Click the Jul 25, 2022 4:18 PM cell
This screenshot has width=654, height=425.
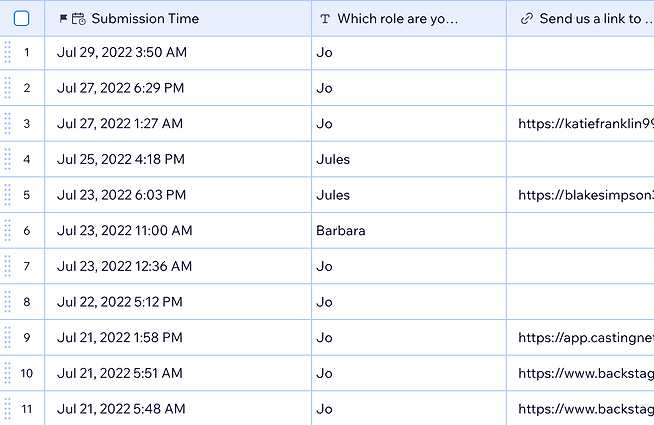[x=178, y=159]
